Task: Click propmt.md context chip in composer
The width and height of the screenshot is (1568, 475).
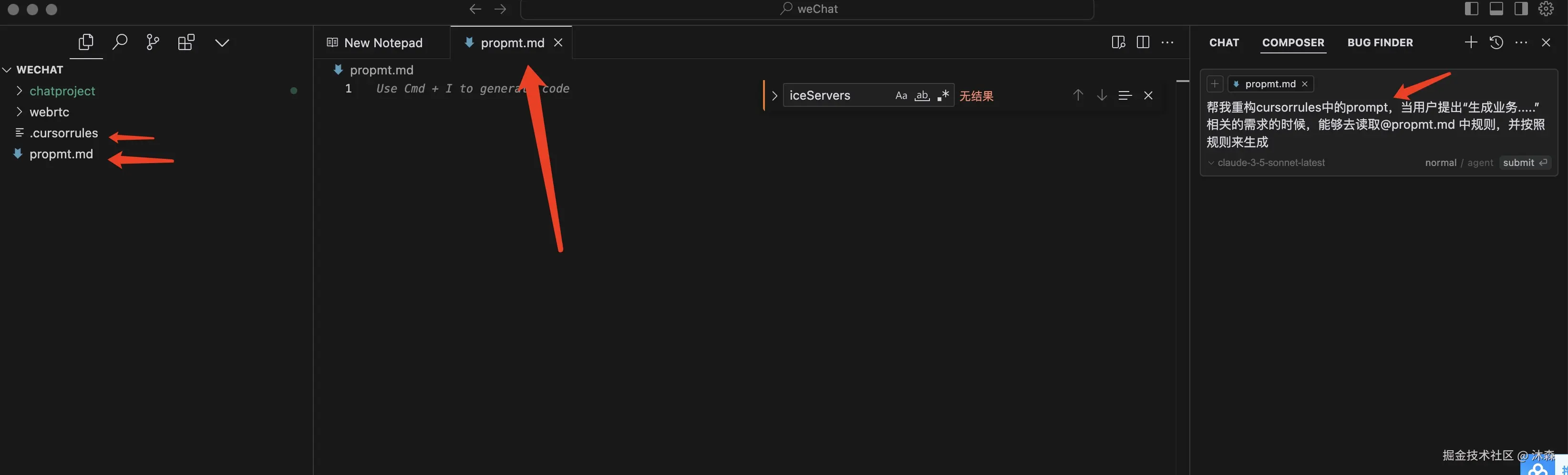Action: coord(1270,84)
